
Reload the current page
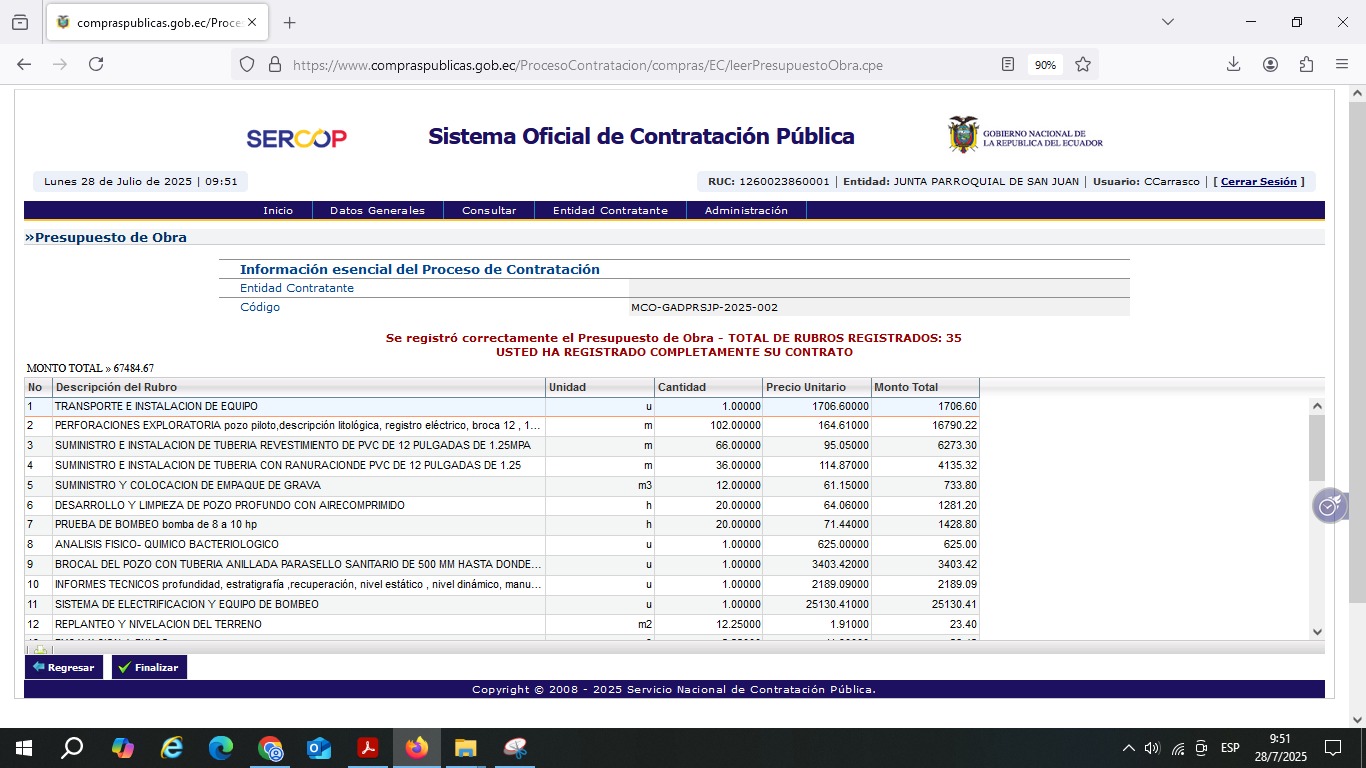click(96, 64)
